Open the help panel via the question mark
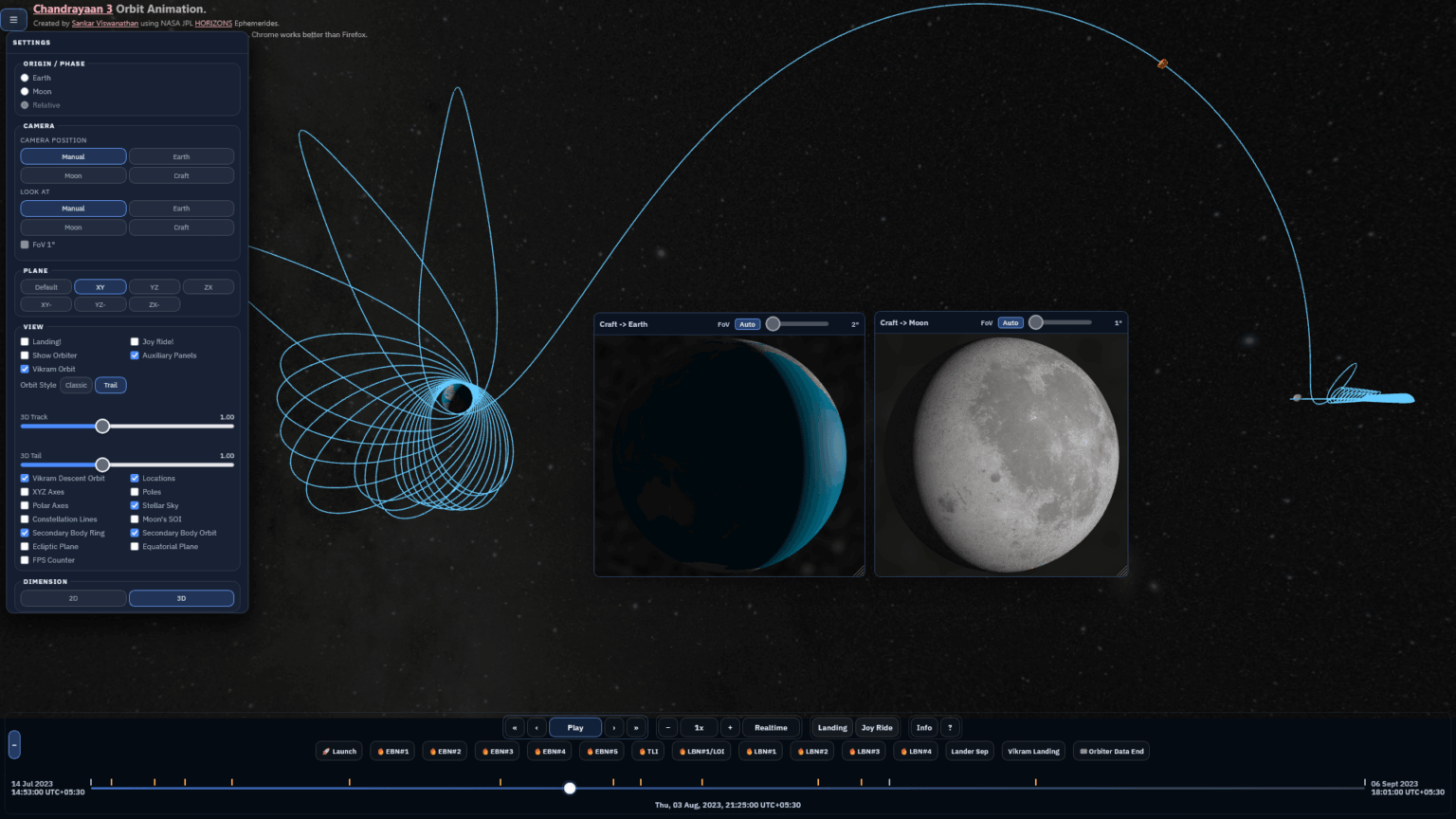 coord(949,727)
